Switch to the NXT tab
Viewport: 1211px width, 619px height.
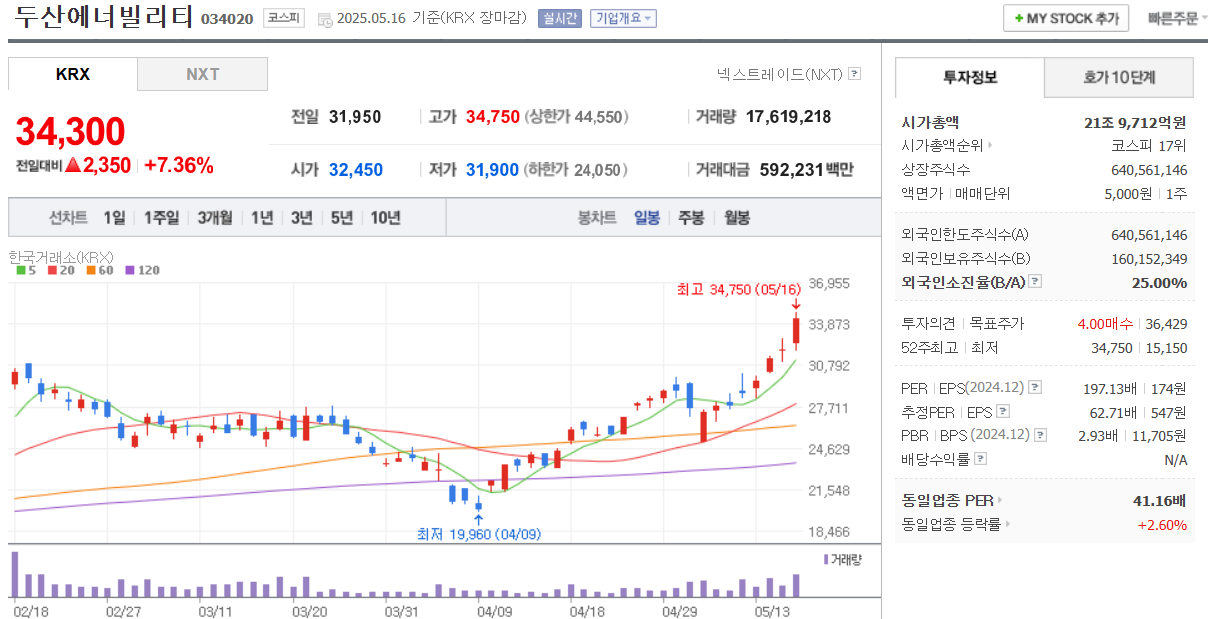[203, 74]
